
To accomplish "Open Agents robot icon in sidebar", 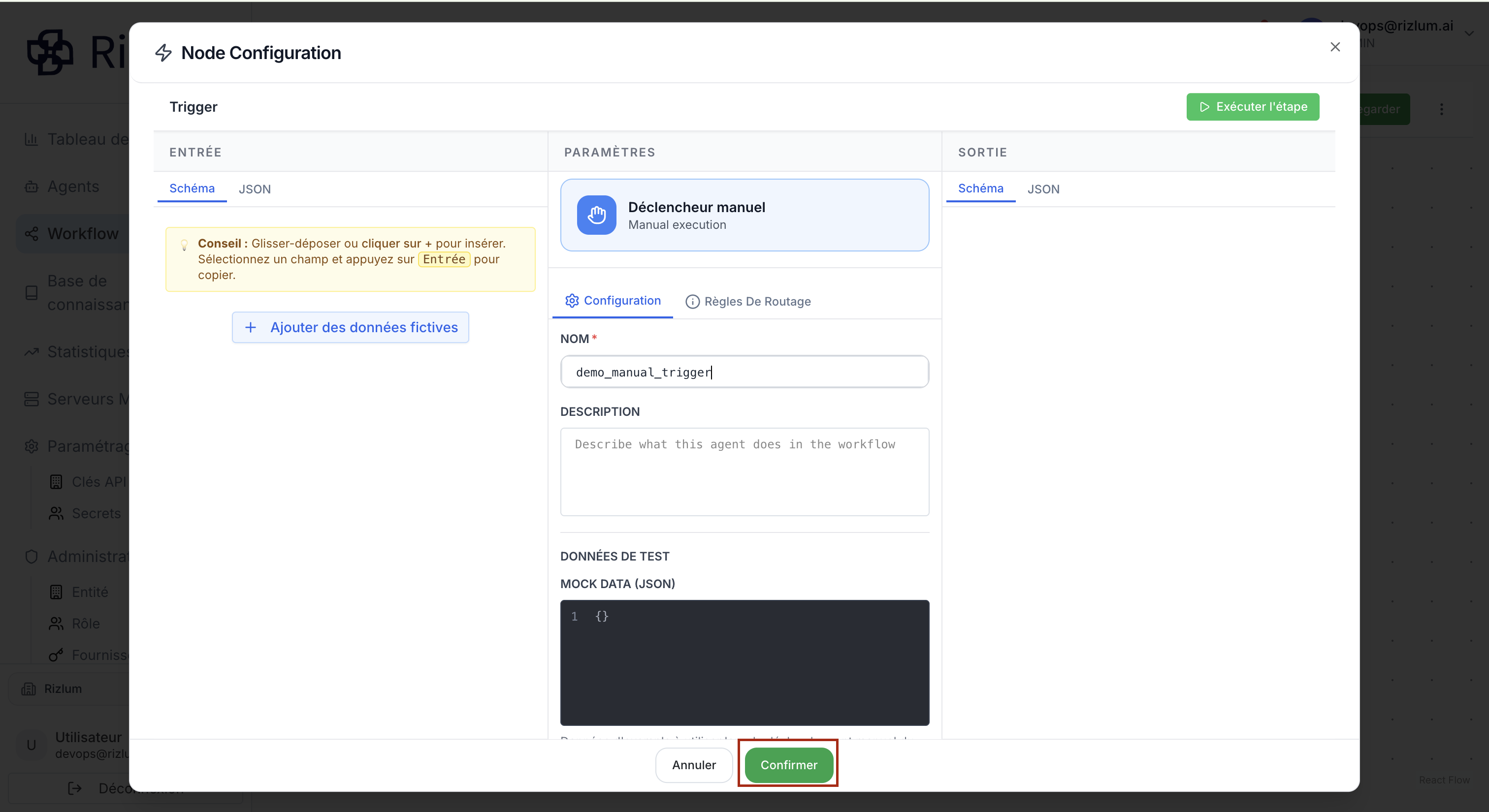I will click(x=31, y=187).
